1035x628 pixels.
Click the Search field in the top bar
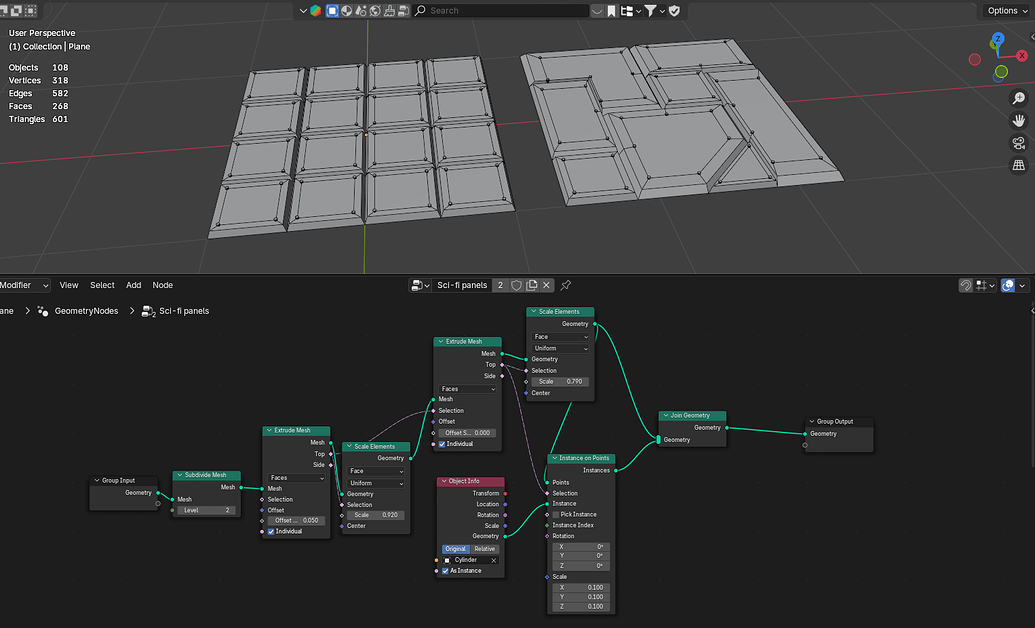tap(500, 11)
